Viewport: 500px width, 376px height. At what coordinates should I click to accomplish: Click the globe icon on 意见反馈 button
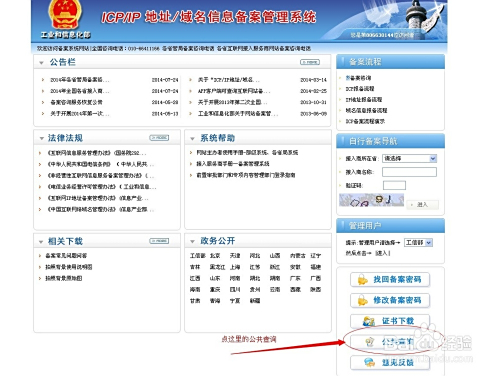(x=369, y=362)
